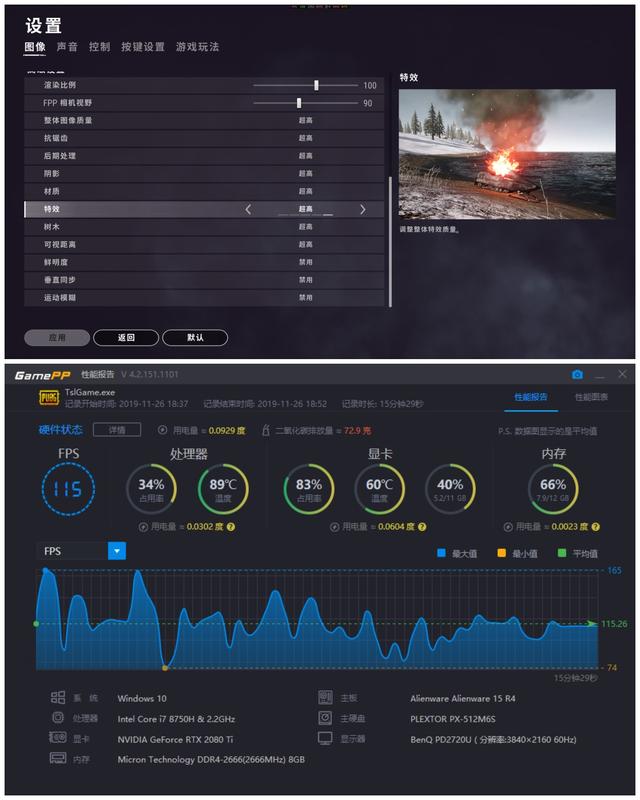Click the PUBG game icon
This screenshot has width=640, height=800.
tap(49, 398)
